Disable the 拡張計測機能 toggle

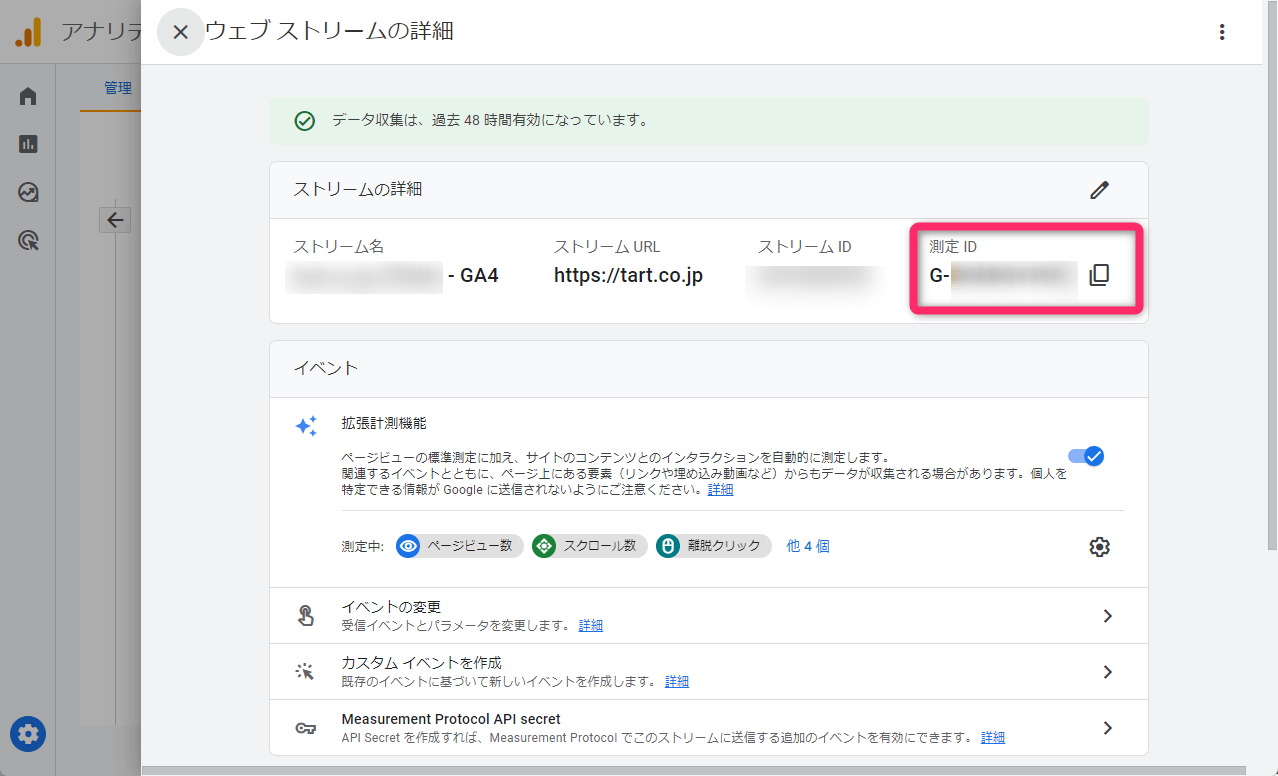1084,456
